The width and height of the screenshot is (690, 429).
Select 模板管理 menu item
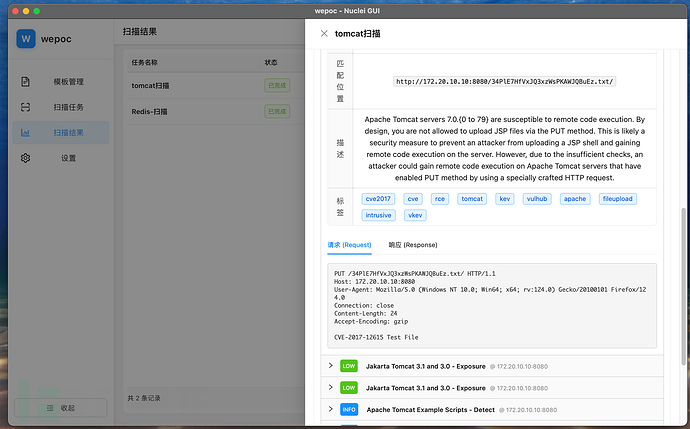(x=61, y=81)
